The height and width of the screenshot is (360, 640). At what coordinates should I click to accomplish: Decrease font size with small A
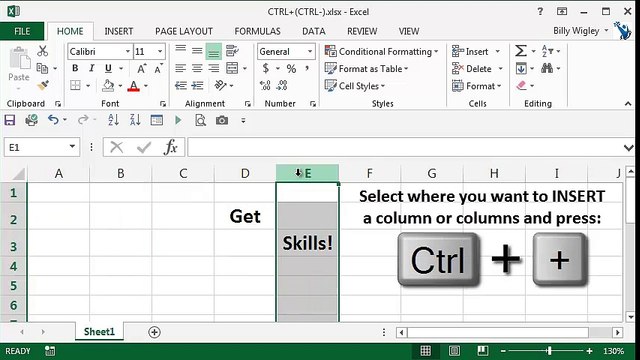158,69
